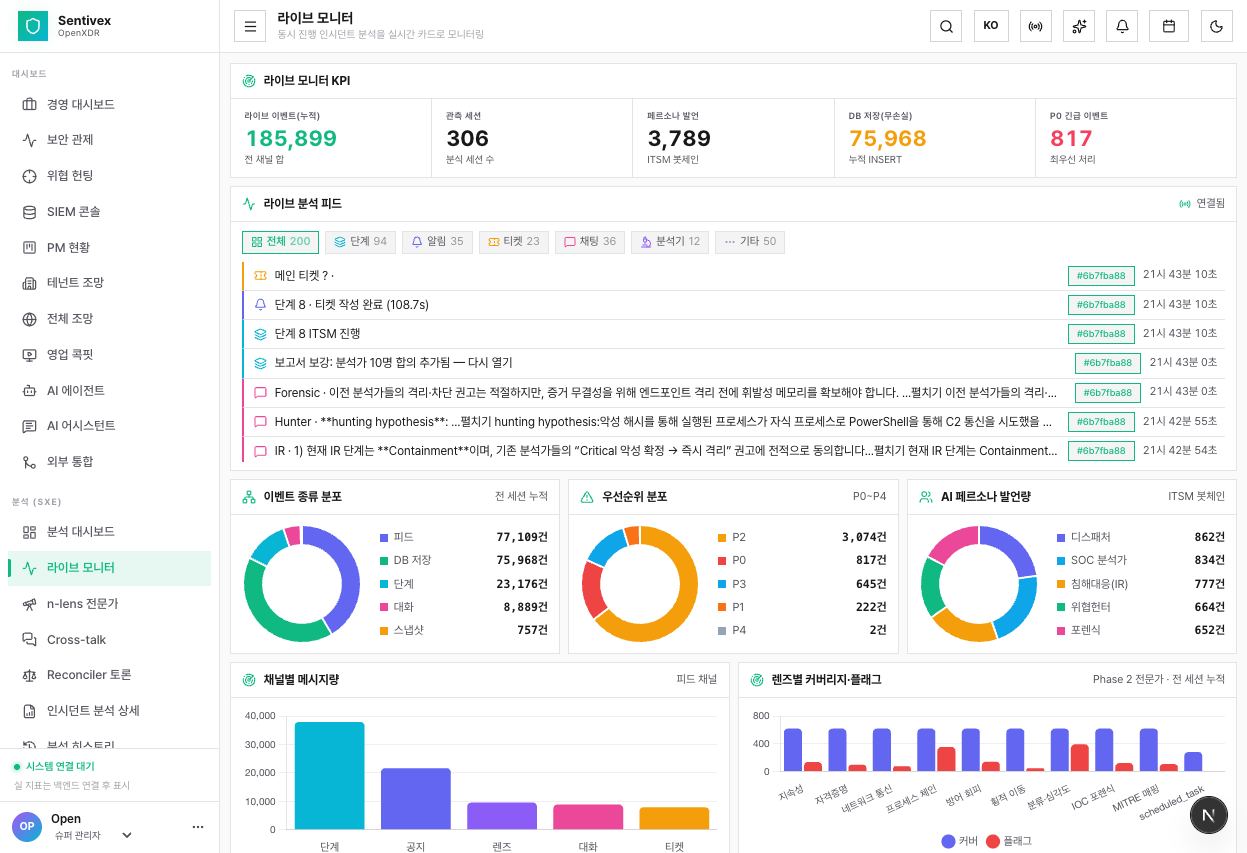The height and width of the screenshot is (853, 1247).
Task: Click the Cross-talk chat bubbles icon
Action: (x=29, y=640)
